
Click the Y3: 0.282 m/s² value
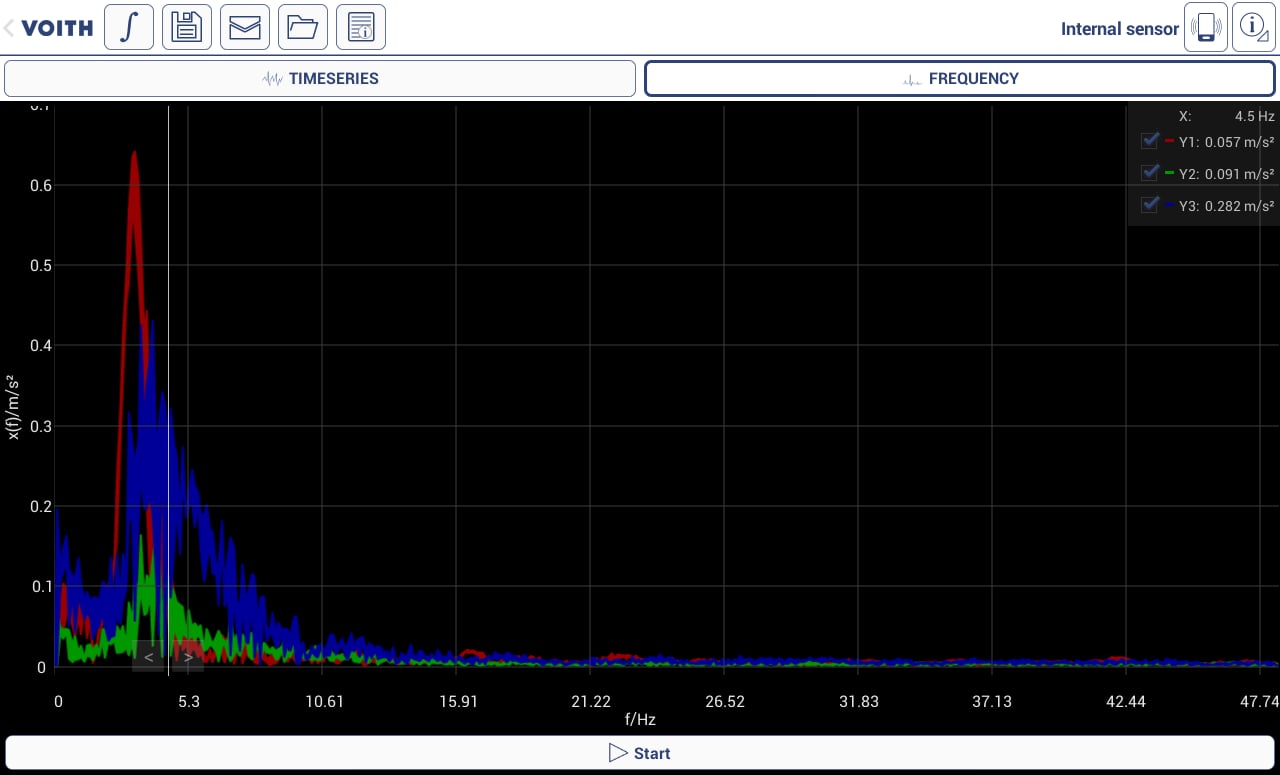click(1227, 206)
